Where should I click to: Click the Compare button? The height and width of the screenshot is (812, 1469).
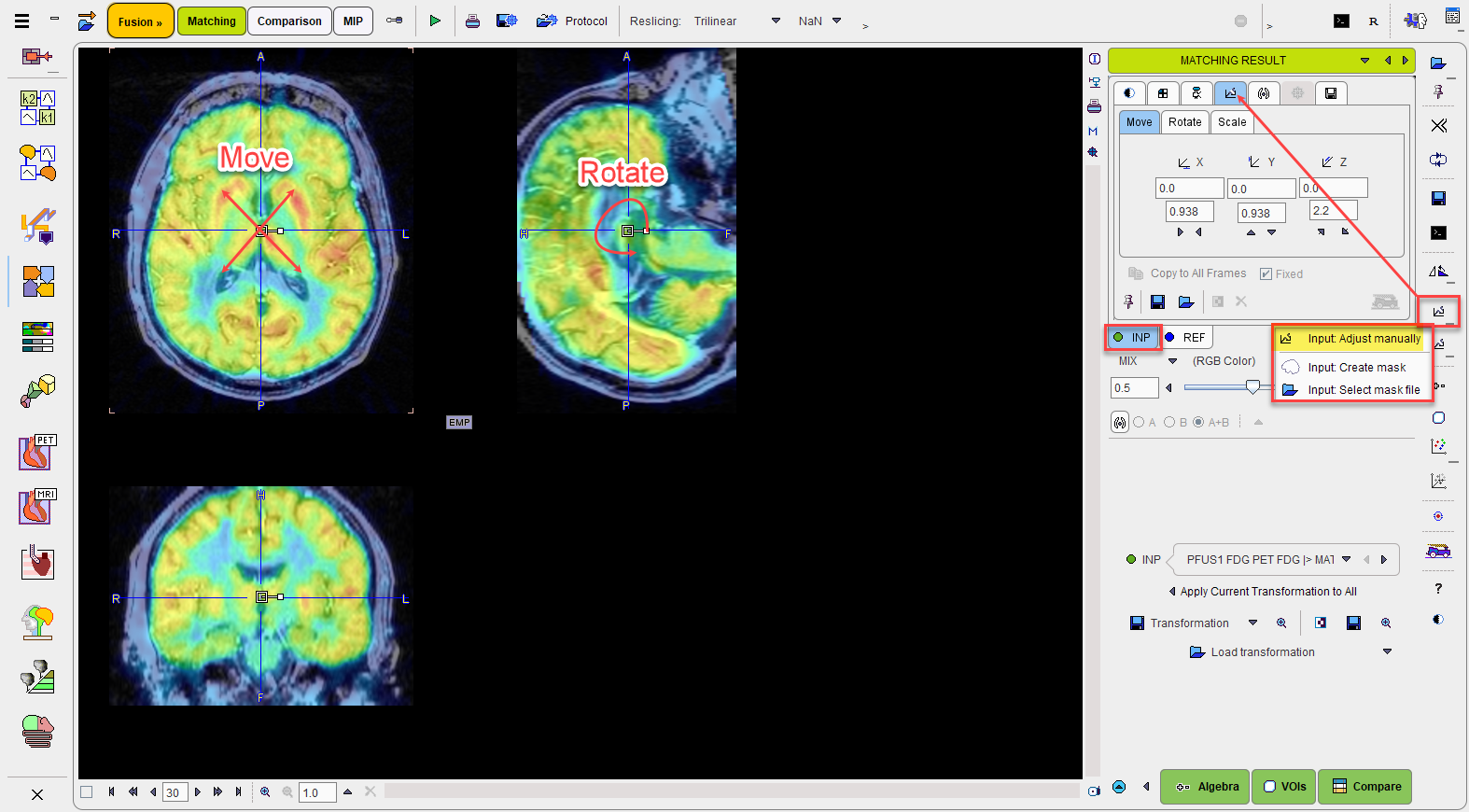(1365, 786)
